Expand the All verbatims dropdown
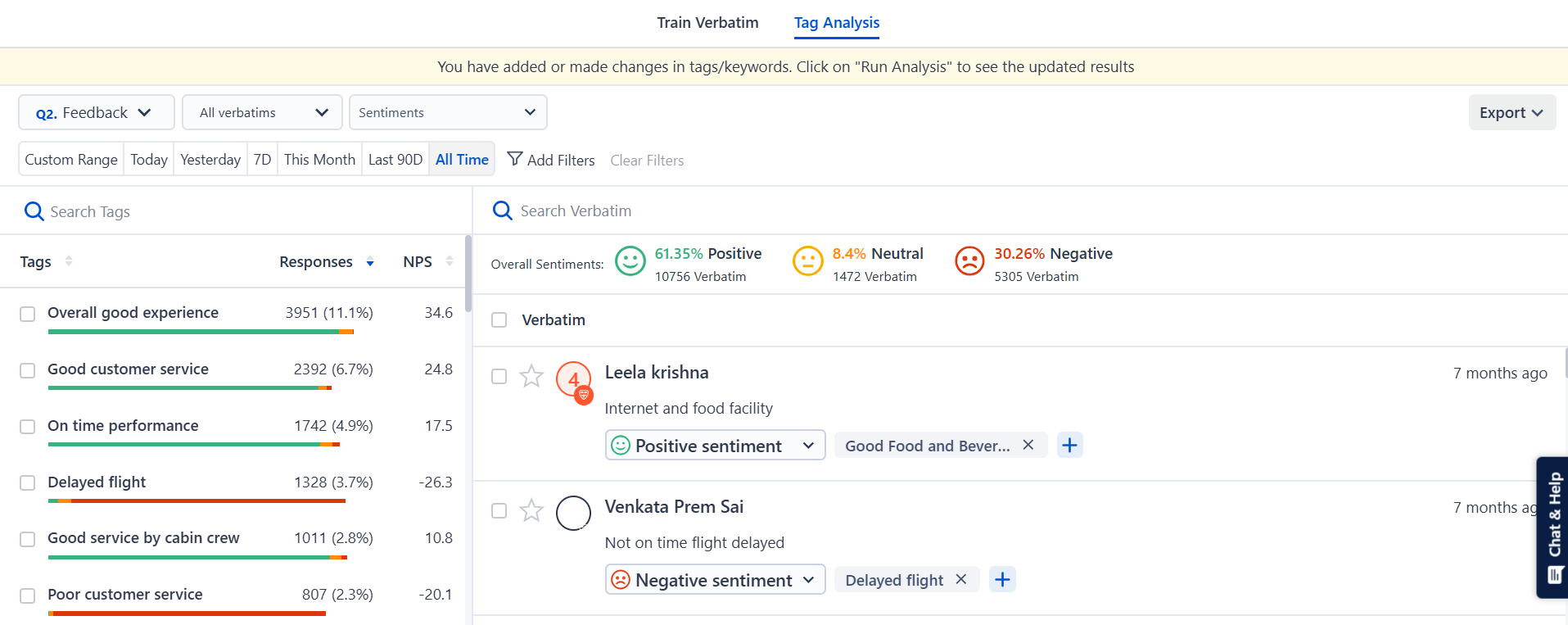The height and width of the screenshot is (625, 1568). 262,112
